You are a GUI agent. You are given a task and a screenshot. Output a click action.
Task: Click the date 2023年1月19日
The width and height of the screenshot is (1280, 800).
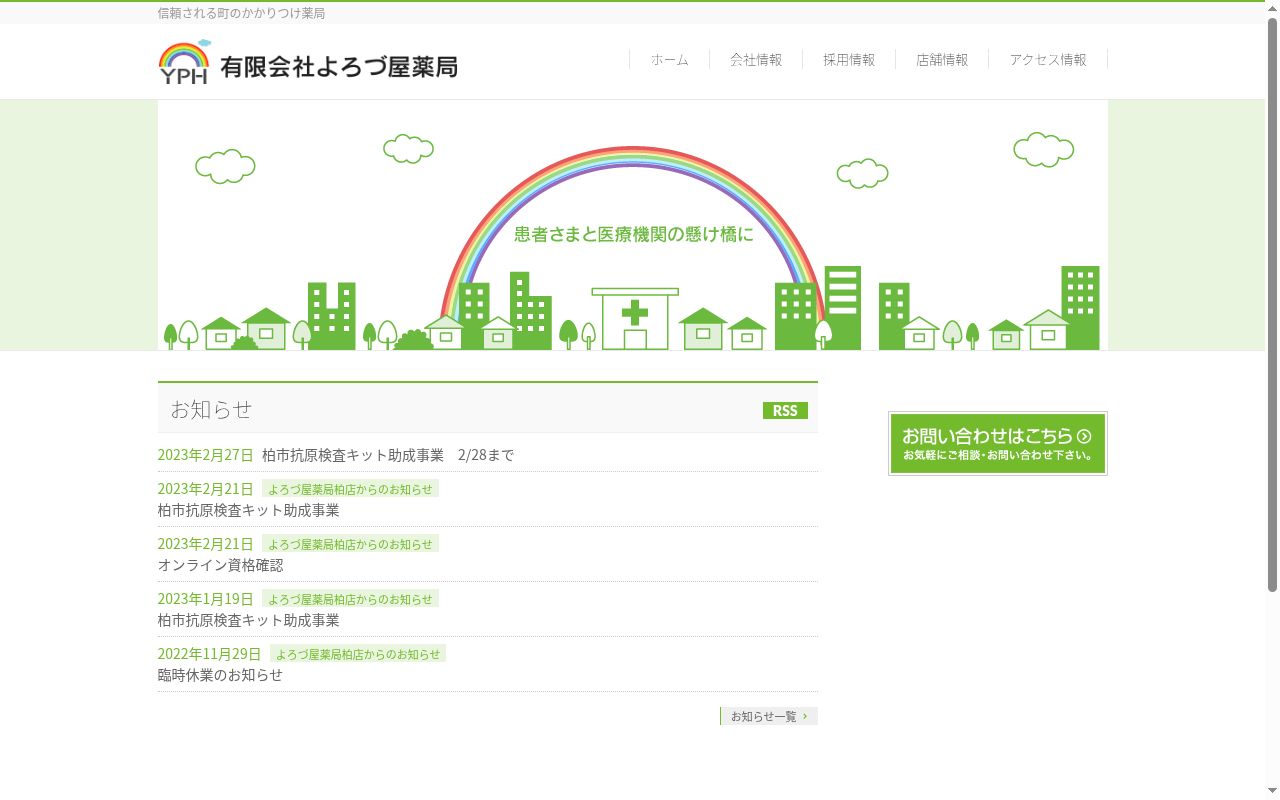pos(205,599)
